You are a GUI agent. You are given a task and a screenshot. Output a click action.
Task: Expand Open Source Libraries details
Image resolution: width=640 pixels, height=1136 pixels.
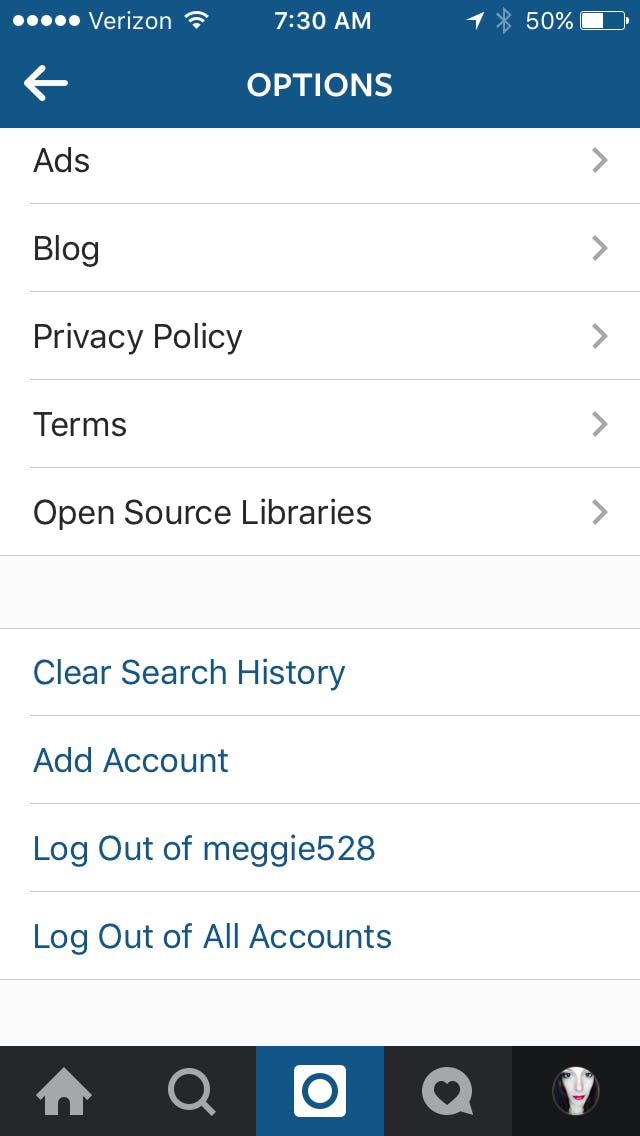320,512
